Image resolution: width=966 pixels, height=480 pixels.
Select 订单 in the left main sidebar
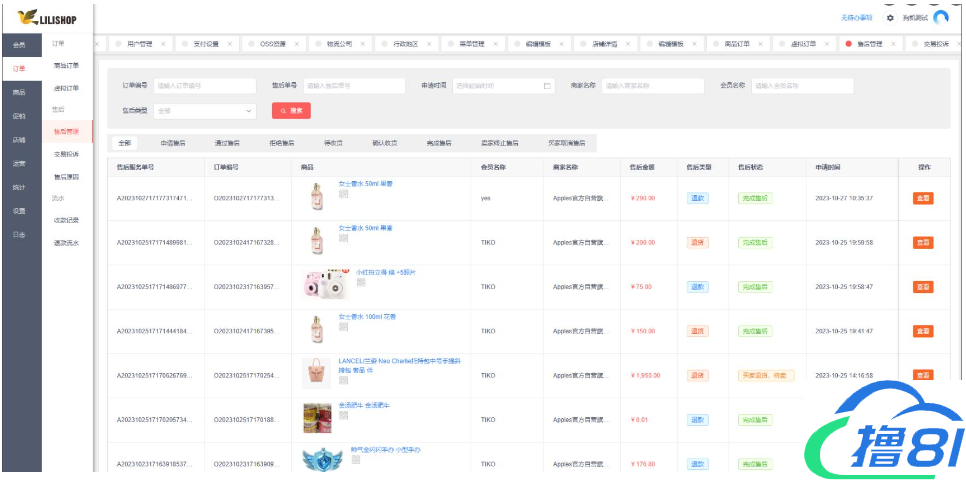[20, 68]
